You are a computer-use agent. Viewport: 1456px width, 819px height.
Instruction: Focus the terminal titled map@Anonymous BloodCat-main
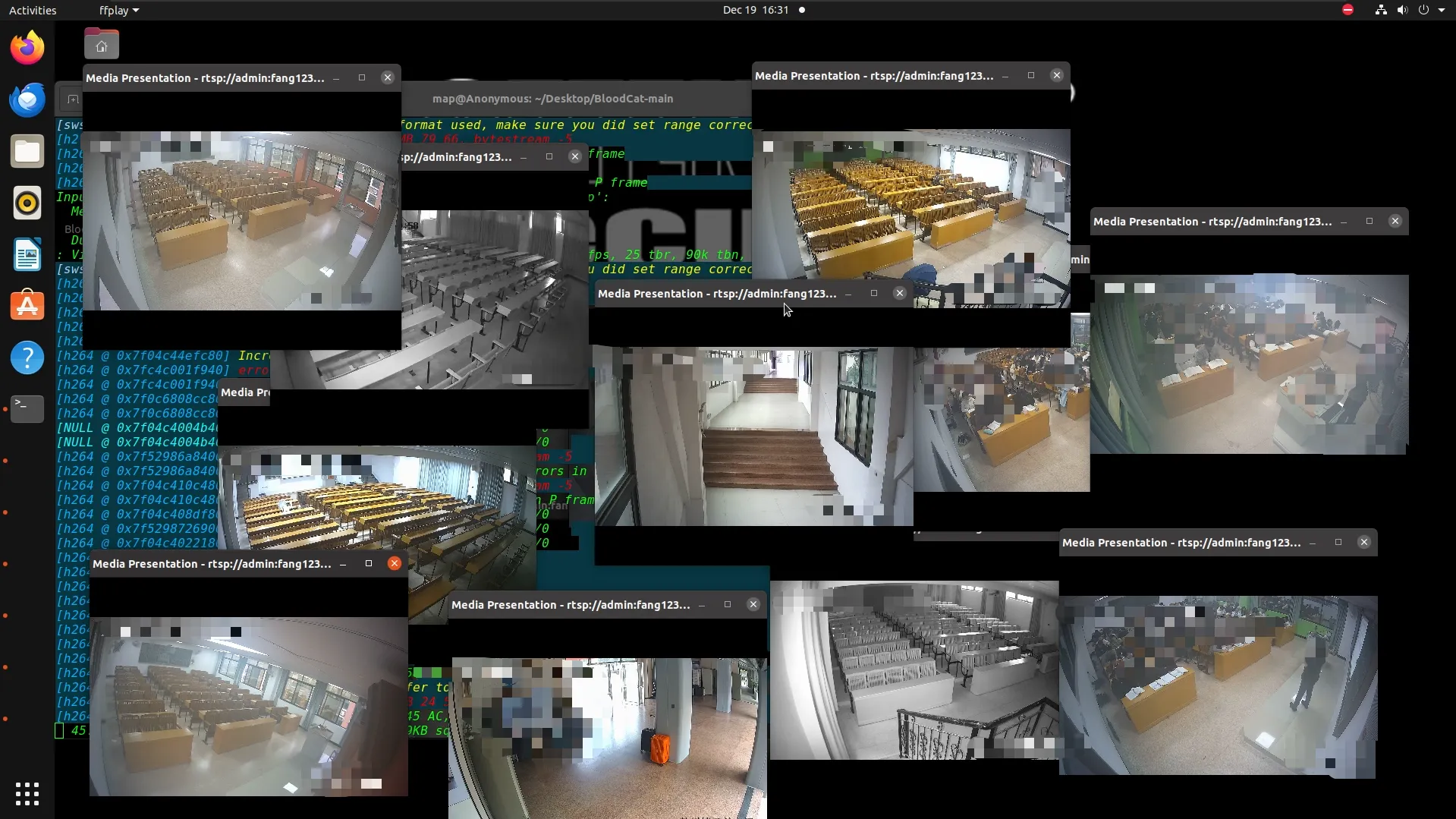552,99
